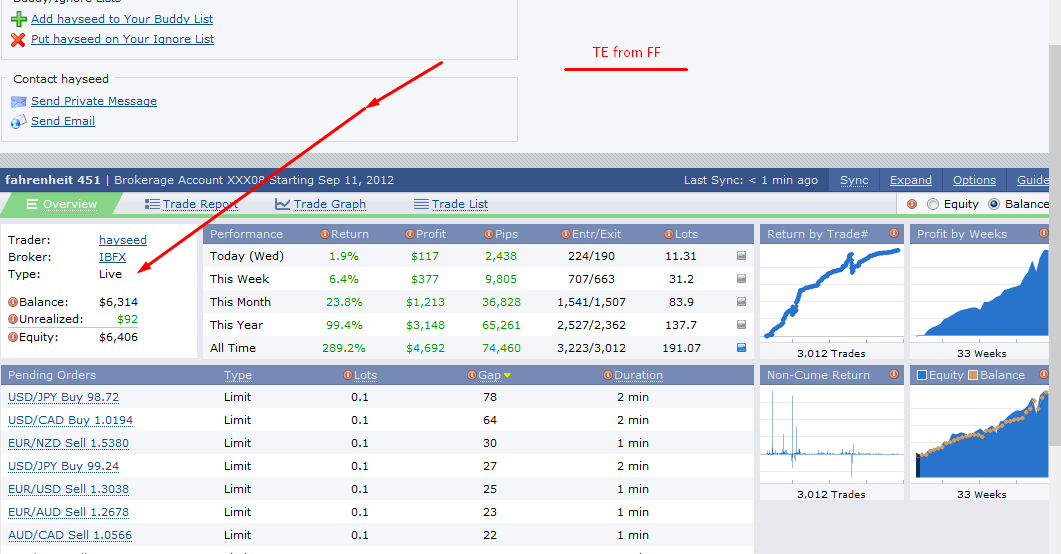Select the Equity radio button
Image resolution: width=1061 pixels, height=554 pixels.
pos(933,204)
